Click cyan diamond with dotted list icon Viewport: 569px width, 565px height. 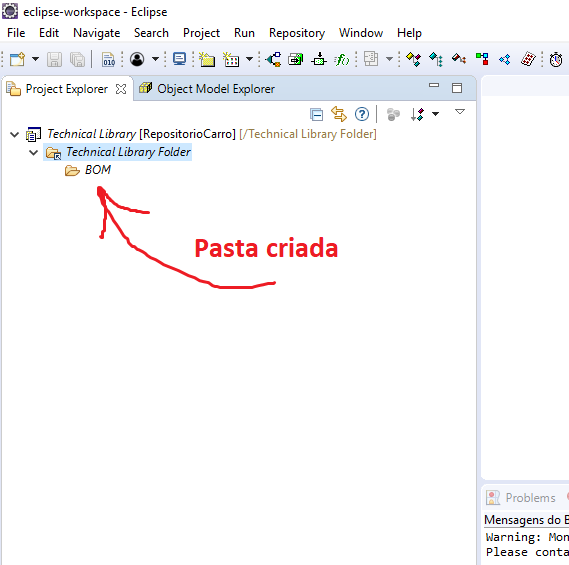coord(436,59)
